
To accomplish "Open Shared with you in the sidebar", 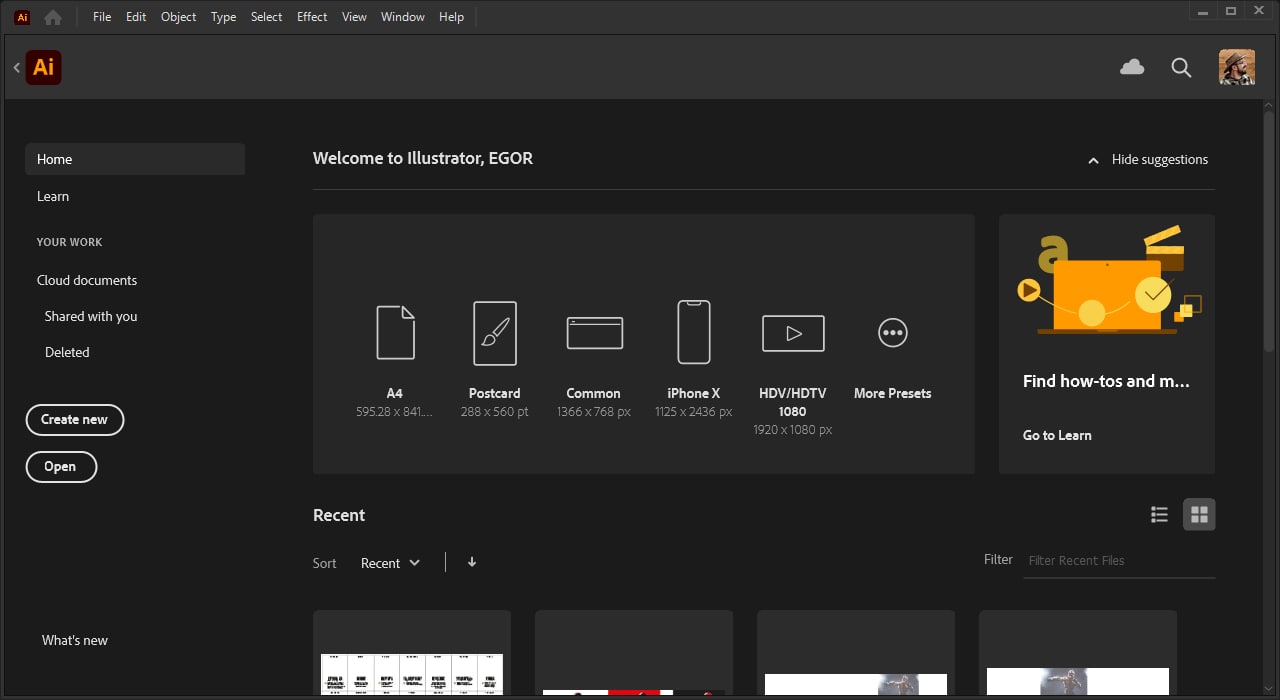I will [91, 316].
